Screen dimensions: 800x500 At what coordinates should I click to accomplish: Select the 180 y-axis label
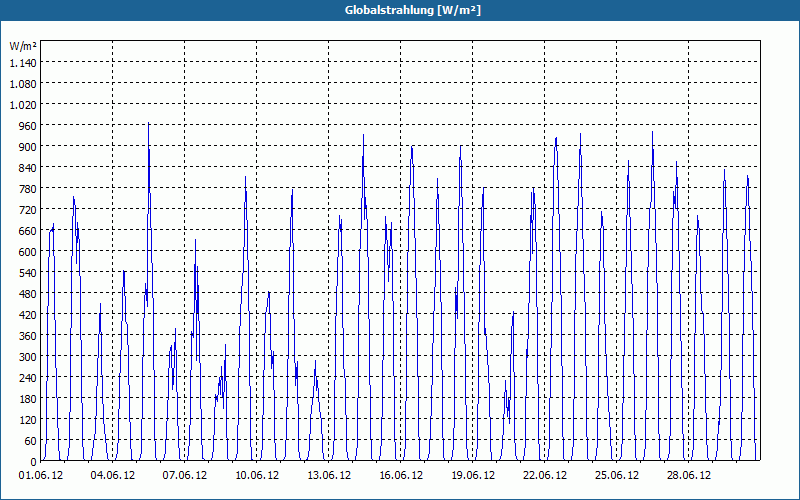(28, 399)
